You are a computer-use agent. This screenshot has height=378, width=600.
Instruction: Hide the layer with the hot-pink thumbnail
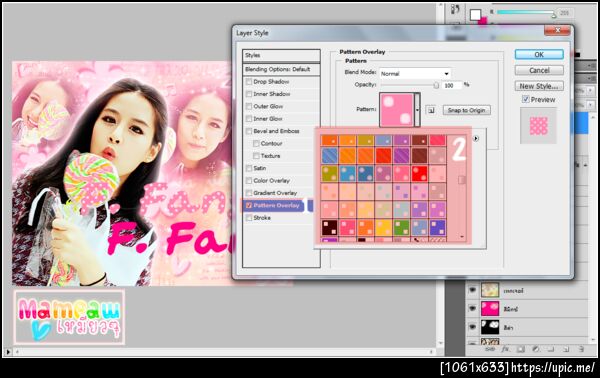click(472, 308)
